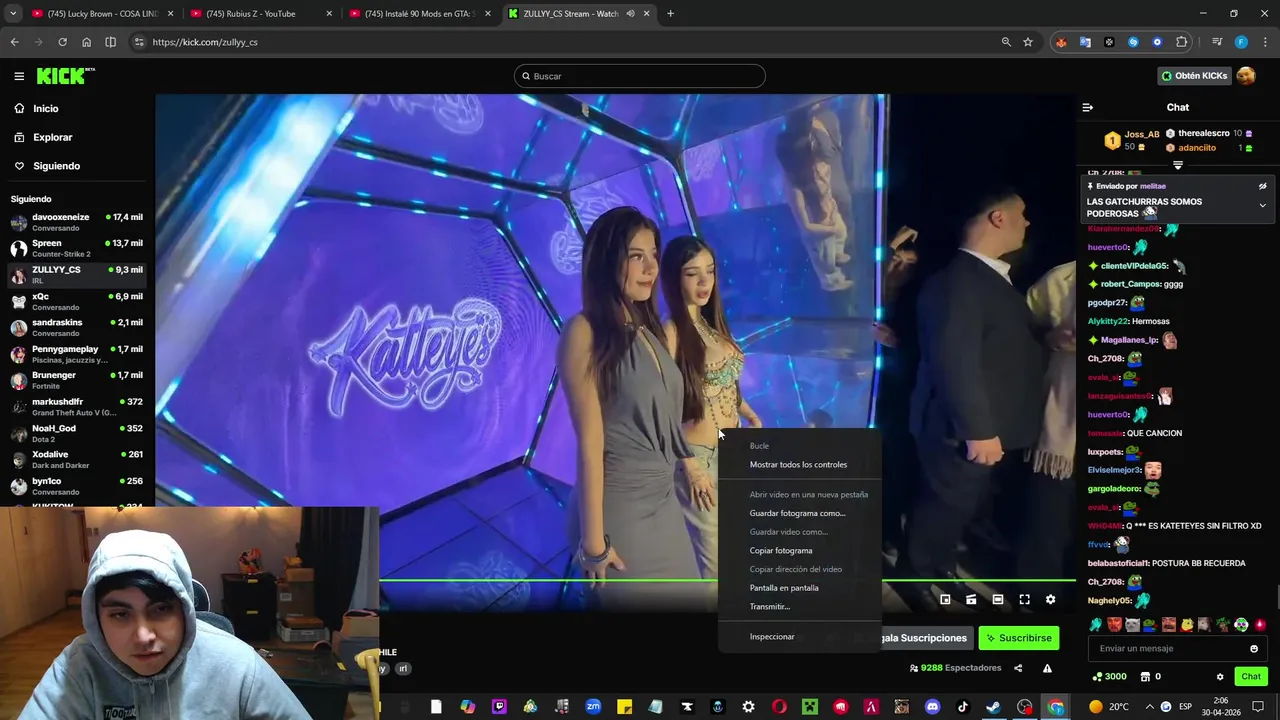1280x720 pixels.
Task: Reload the page
Action: tap(62, 42)
